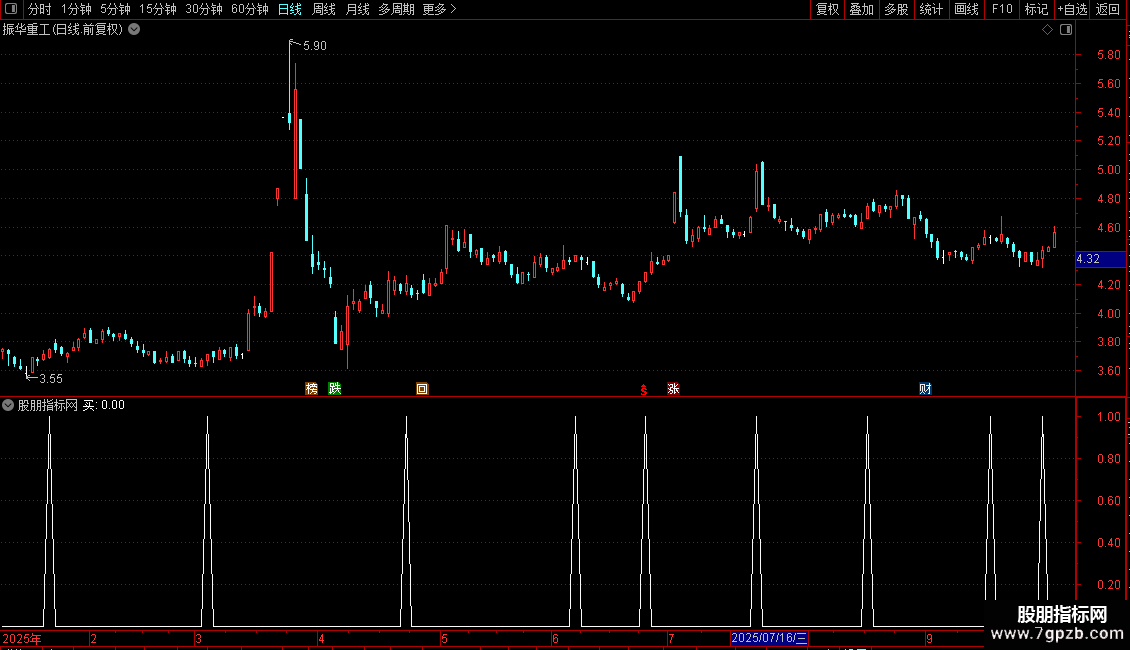Click the diamond marker icon
The height and width of the screenshot is (650, 1130).
pos(1047,30)
